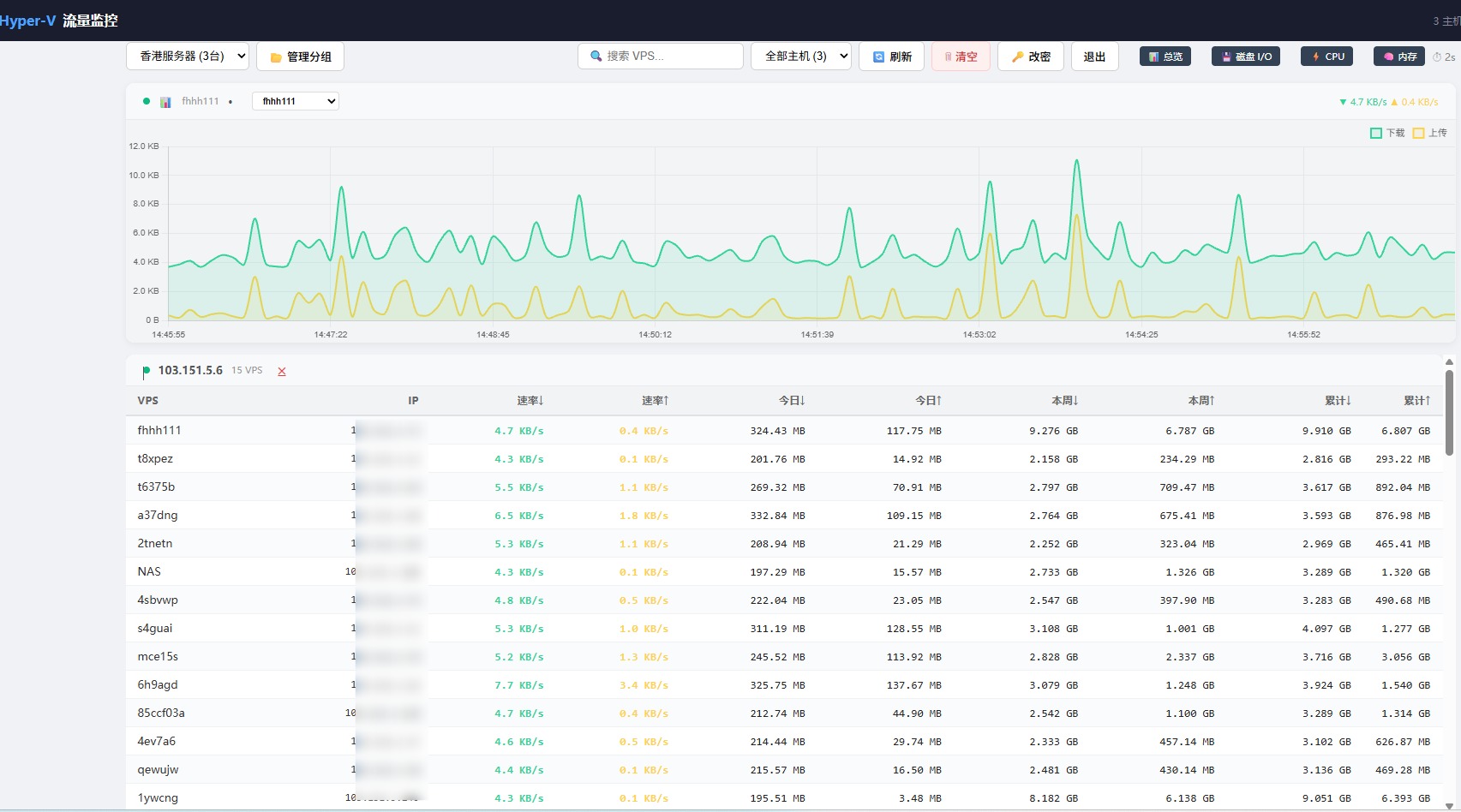Sort by the 速率↓ download rate column
1461x812 pixels.
pyautogui.click(x=530, y=401)
